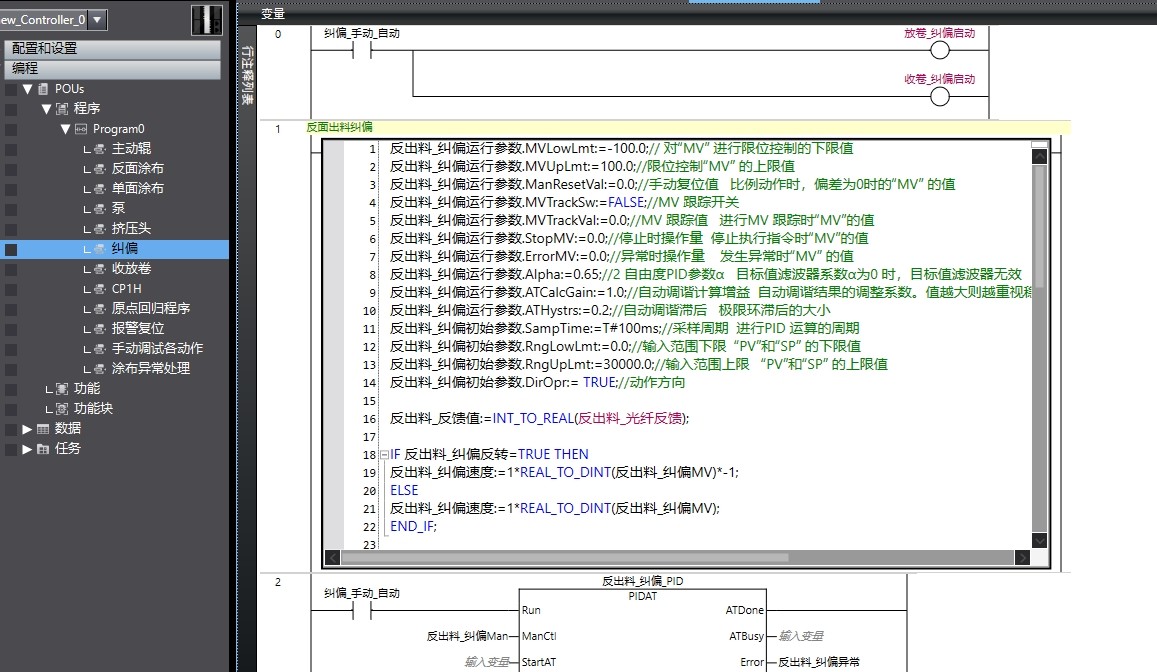Click the 功能 node icon
1157x672 pixels.
click(x=62, y=389)
